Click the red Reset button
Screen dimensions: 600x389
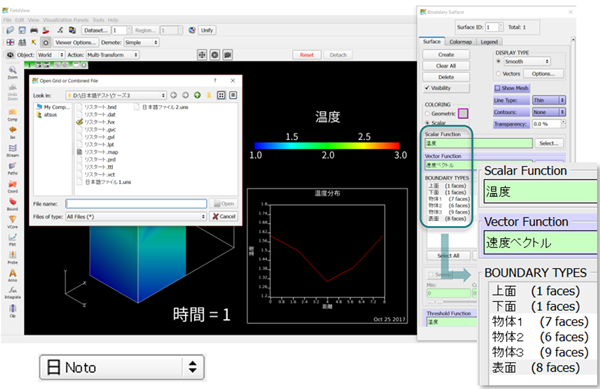click(307, 55)
